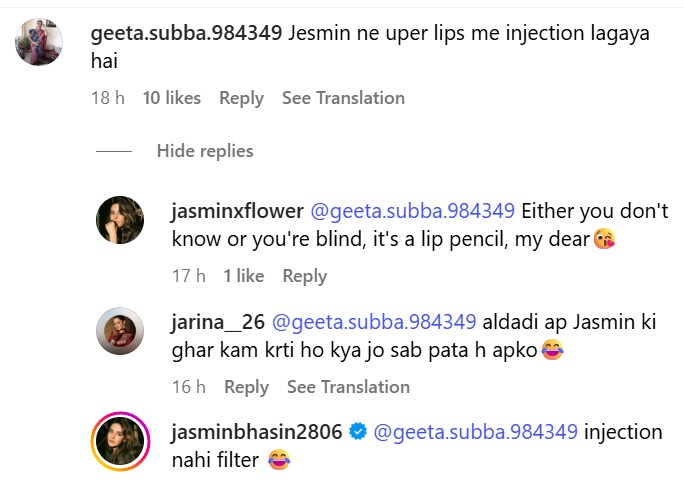Click @geeta.subba.984349 mention in jasminxflower reply

[413, 212]
